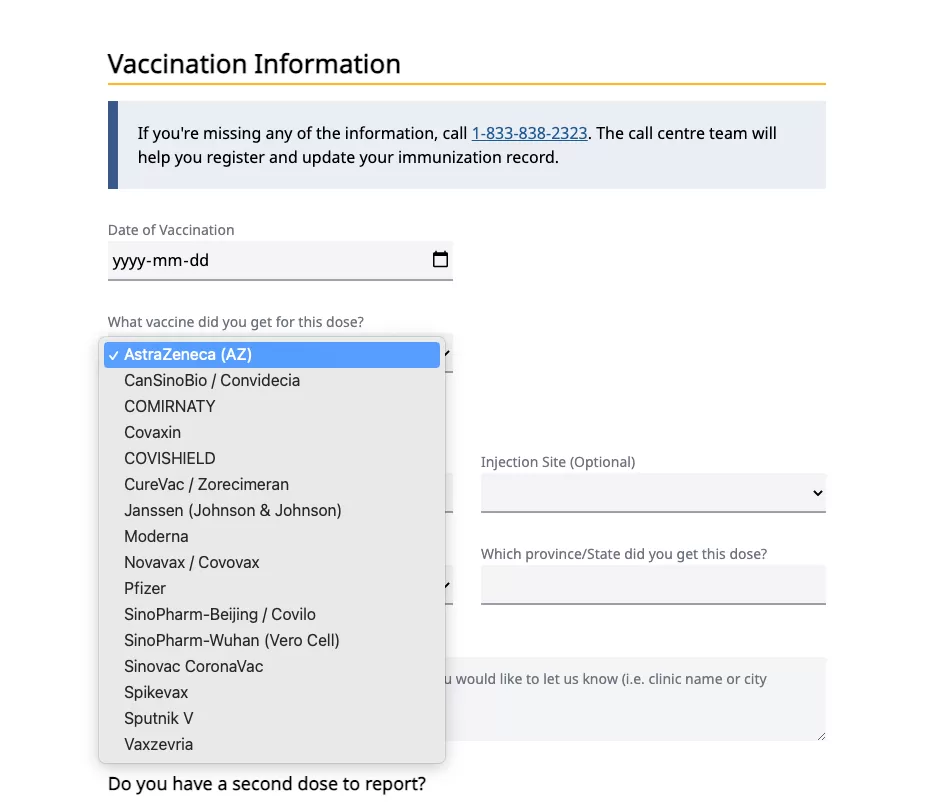
Task: Select the checked AstraZeneca (AZ) option
Action: coord(272,355)
